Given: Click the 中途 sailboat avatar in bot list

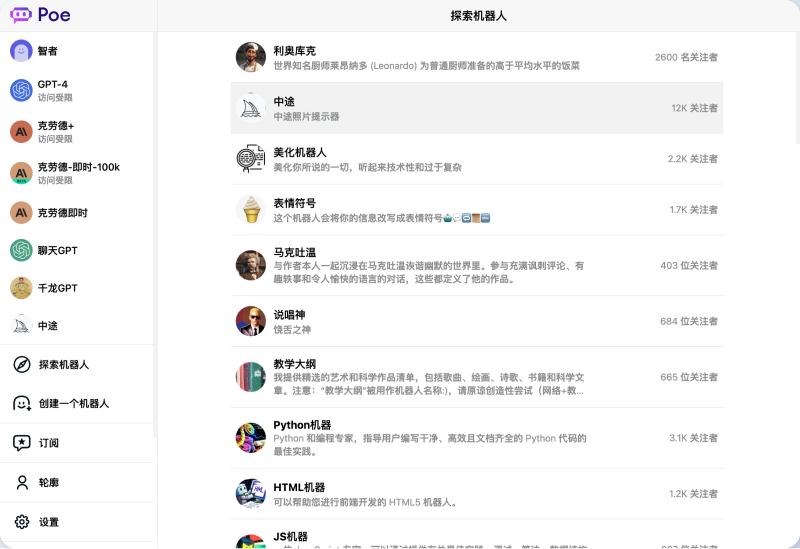Looking at the screenshot, I should click(x=251, y=108).
